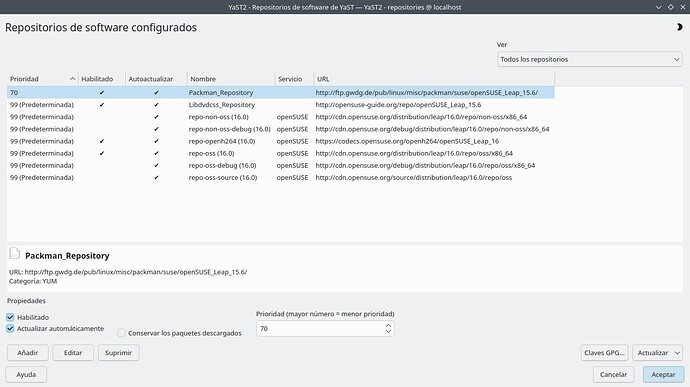Image resolution: width=690 pixels, height=387 pixels.
Task: Select repo-oss-source (16.0) in the list
Action: [223, 177]
